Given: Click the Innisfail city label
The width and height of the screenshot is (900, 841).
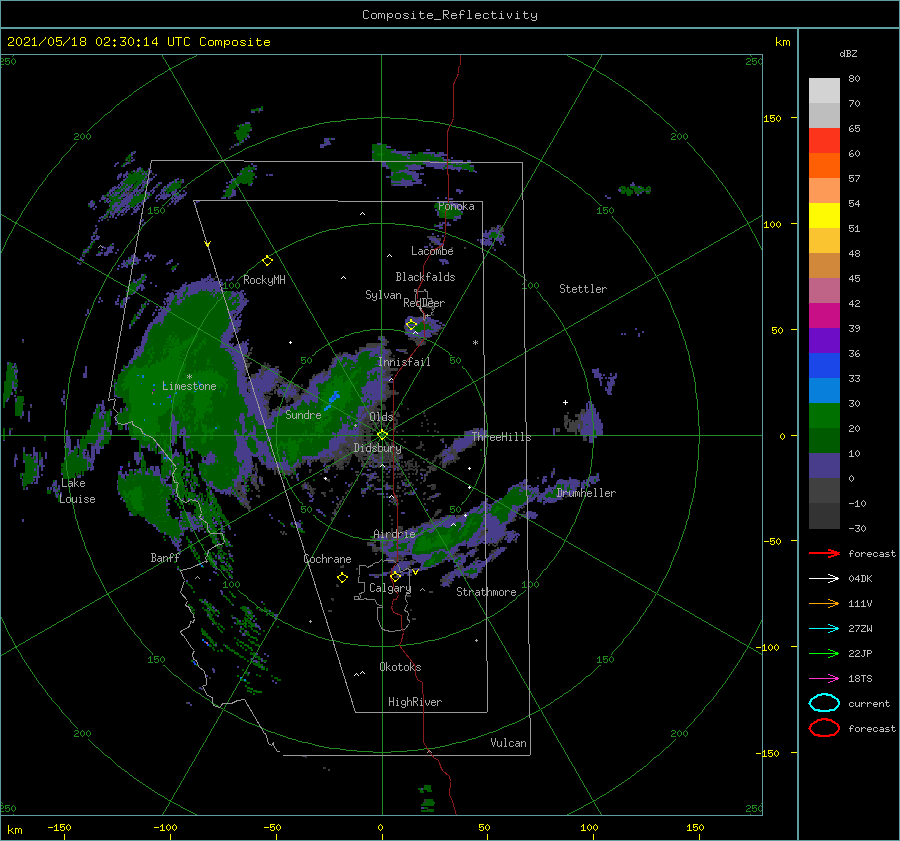Looking at the screenshot, I should [x=404, y=362].
